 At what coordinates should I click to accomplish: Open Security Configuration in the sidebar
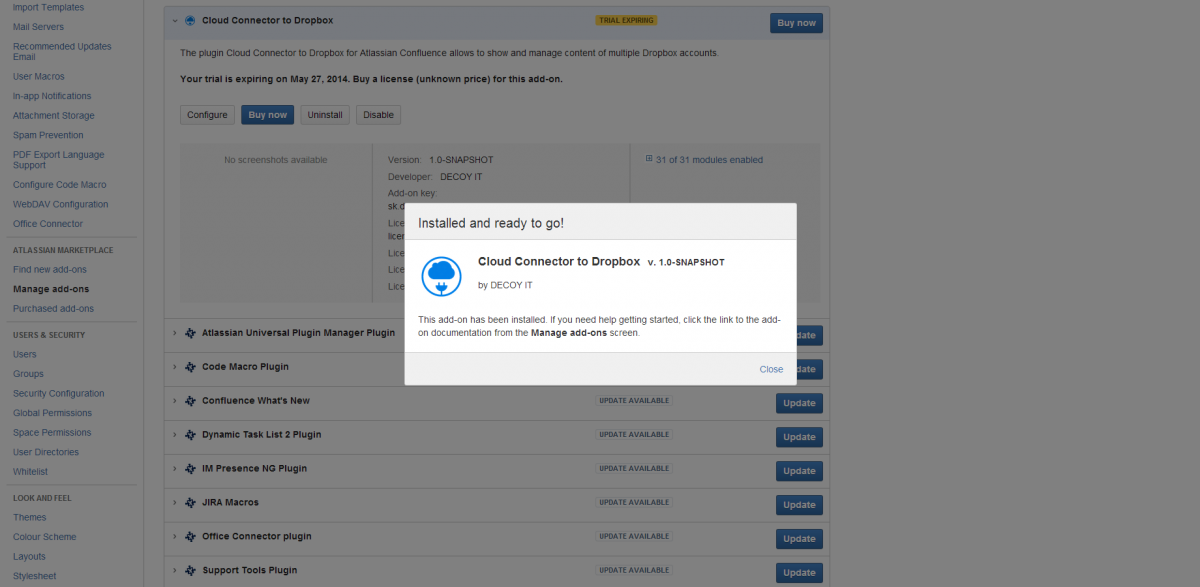(x=58, y=393)
